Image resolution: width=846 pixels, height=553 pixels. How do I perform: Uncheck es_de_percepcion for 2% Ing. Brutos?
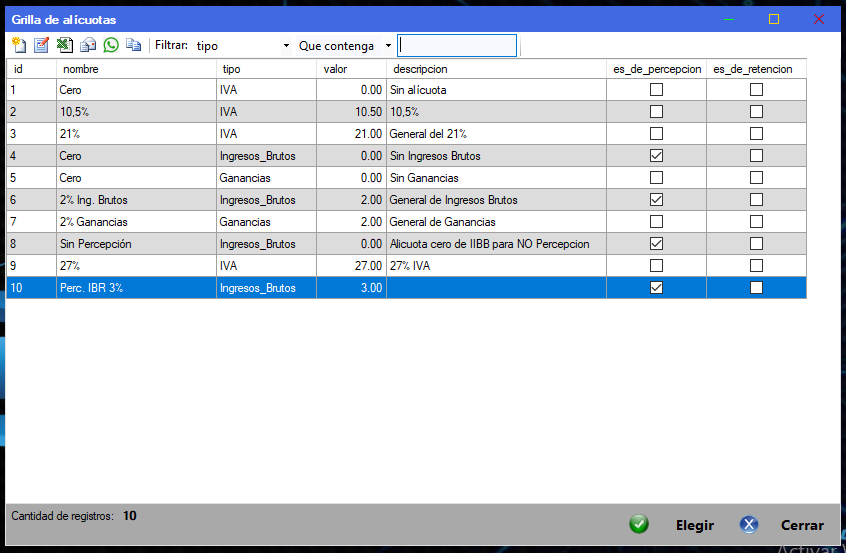click(x=656, y=200)
